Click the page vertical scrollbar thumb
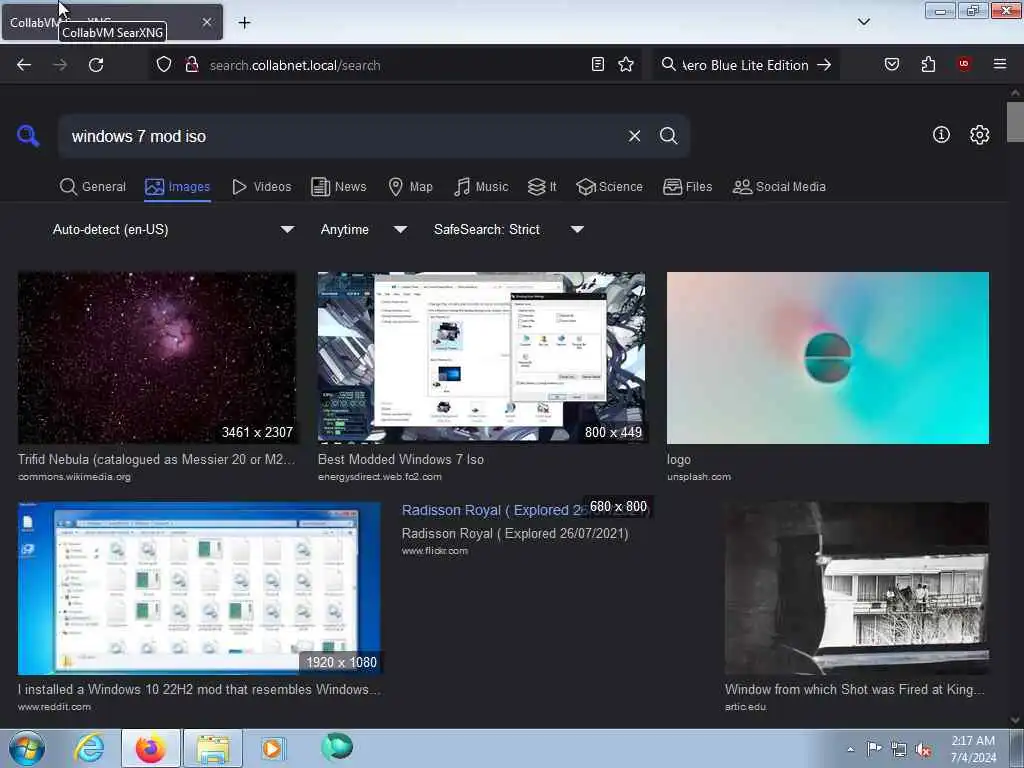Image resolution: width=1024 pixels, height=768 pixels. click(x=1015, y=121)
